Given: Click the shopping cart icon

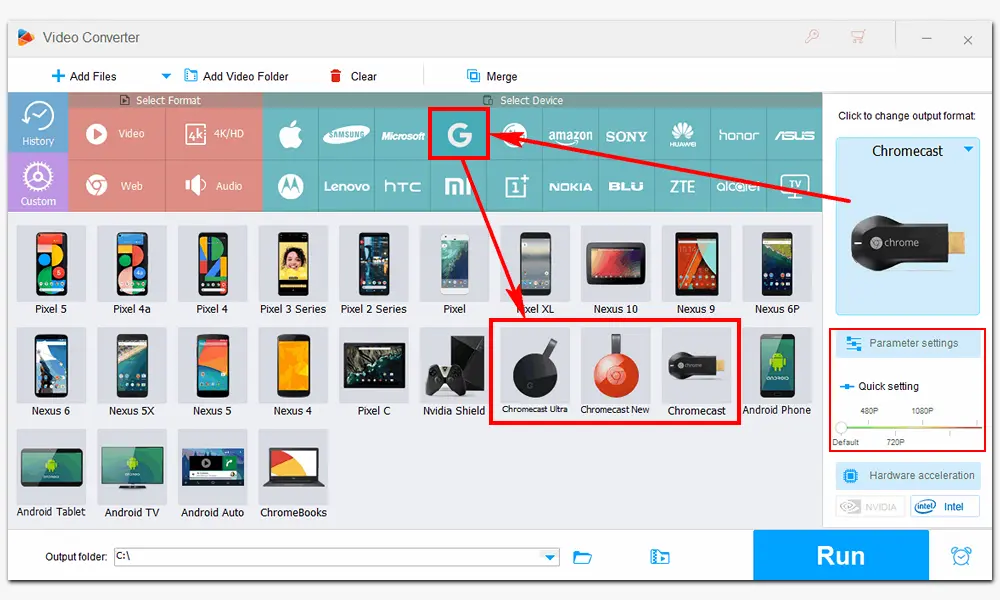Looking at the screenshot, I should tap(858, 38).
